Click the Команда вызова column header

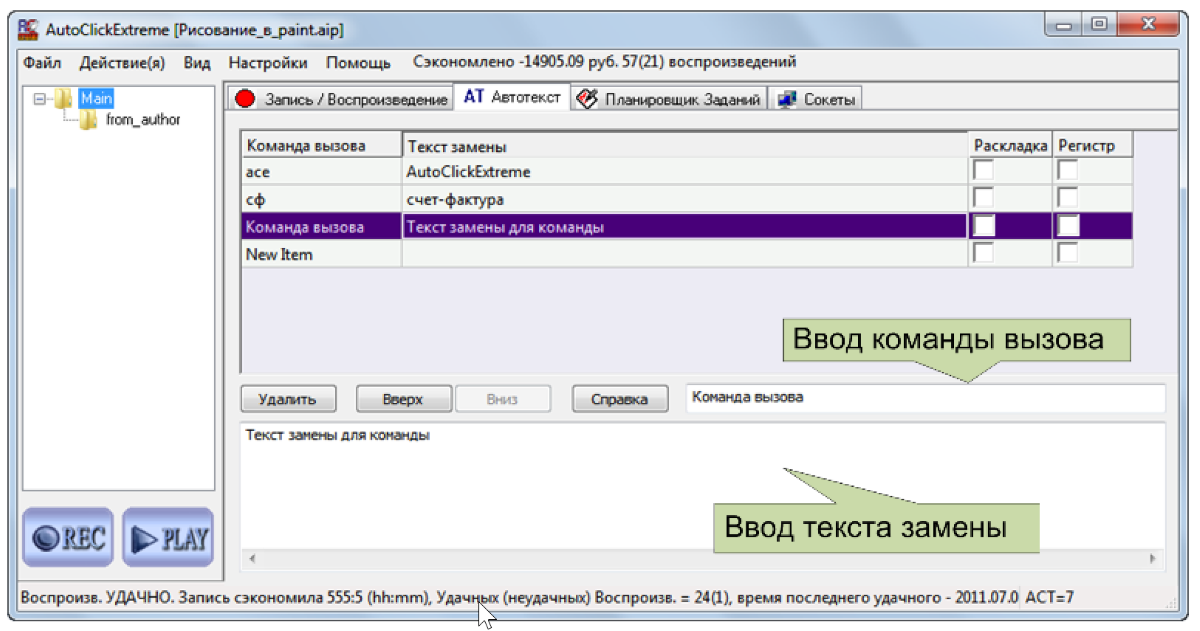(321, 146)
